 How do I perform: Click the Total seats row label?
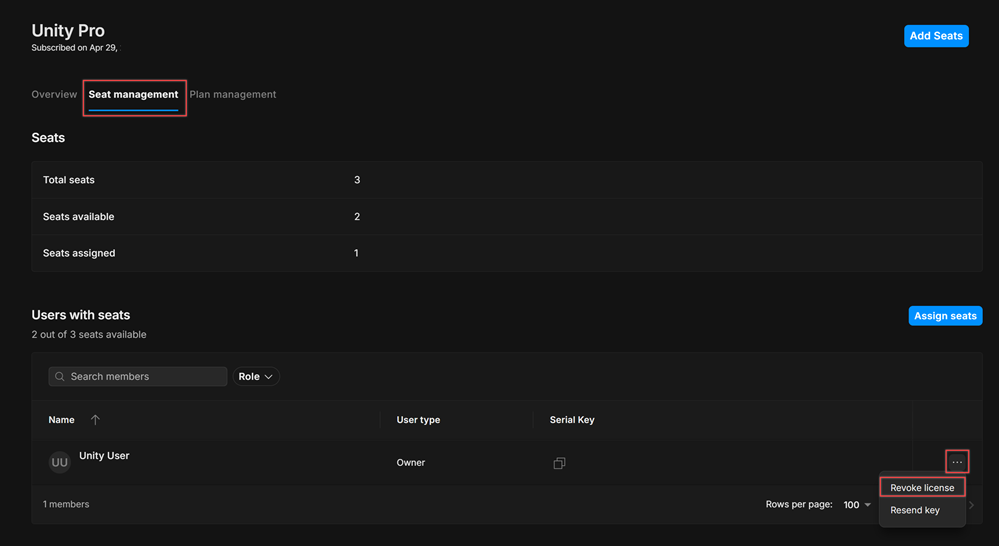[x=69, y=180]
